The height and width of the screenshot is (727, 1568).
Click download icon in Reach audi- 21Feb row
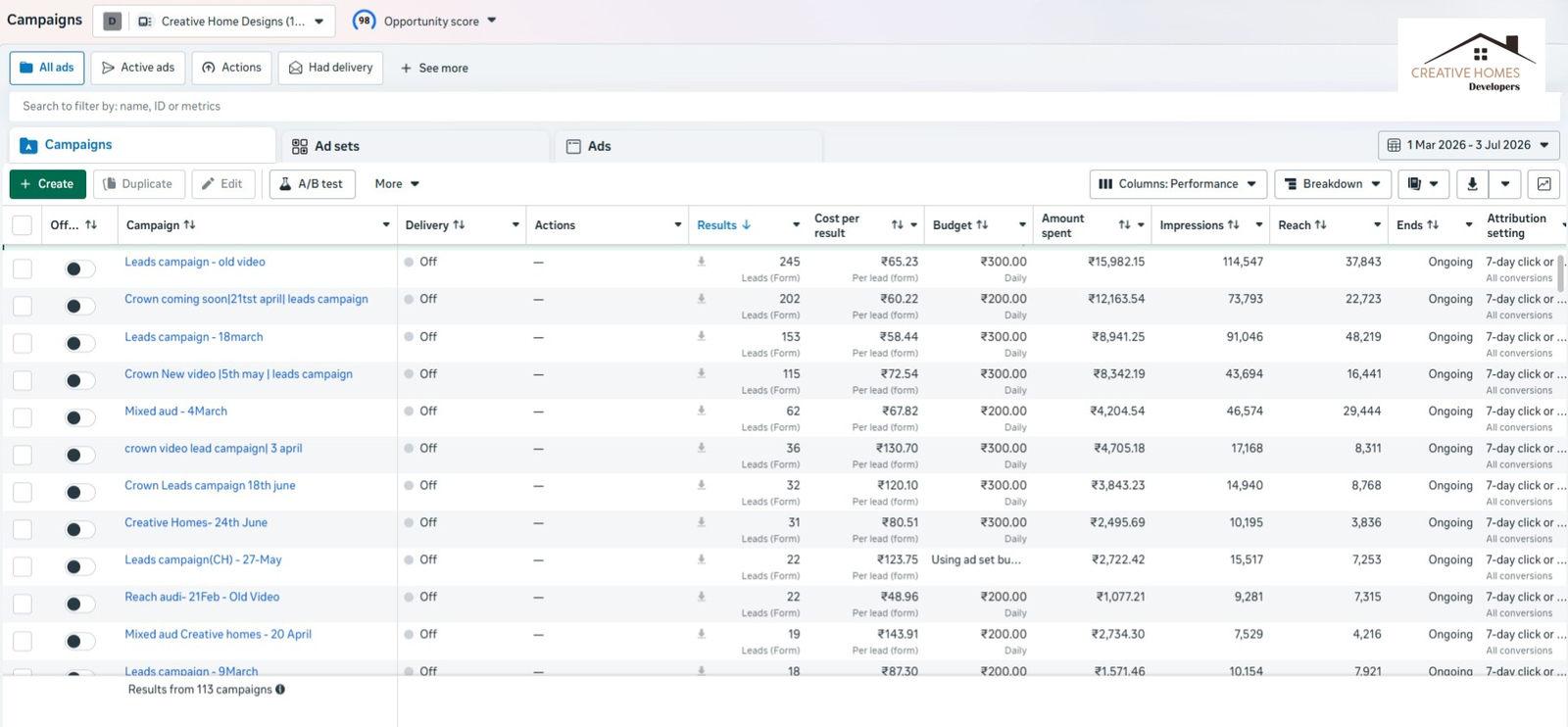pyautogui.click(x=702, y=597)
